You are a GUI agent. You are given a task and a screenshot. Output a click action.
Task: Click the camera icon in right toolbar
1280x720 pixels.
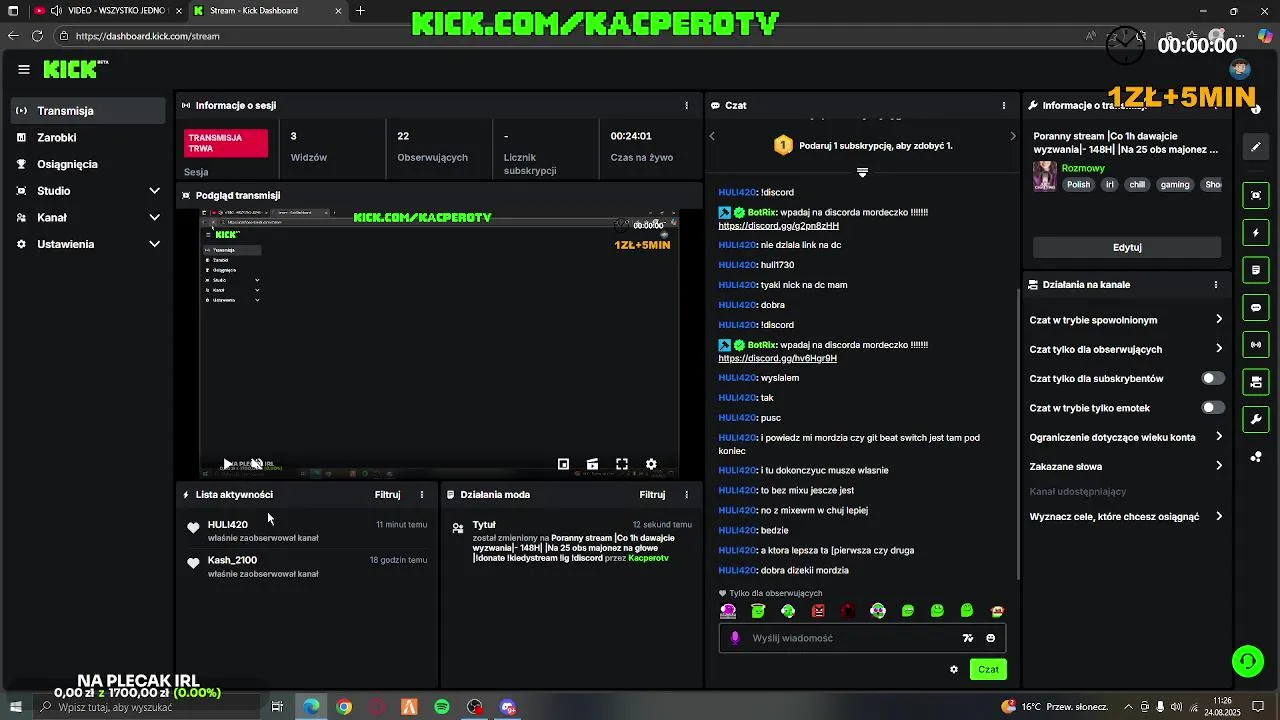(x=1256, y=382)
